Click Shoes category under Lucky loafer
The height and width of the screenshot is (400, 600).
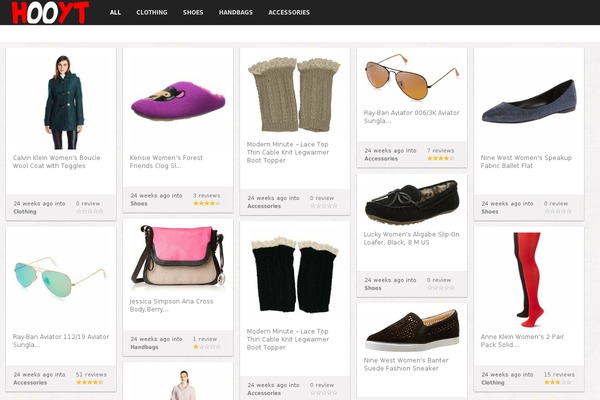[x=373, y=288]
